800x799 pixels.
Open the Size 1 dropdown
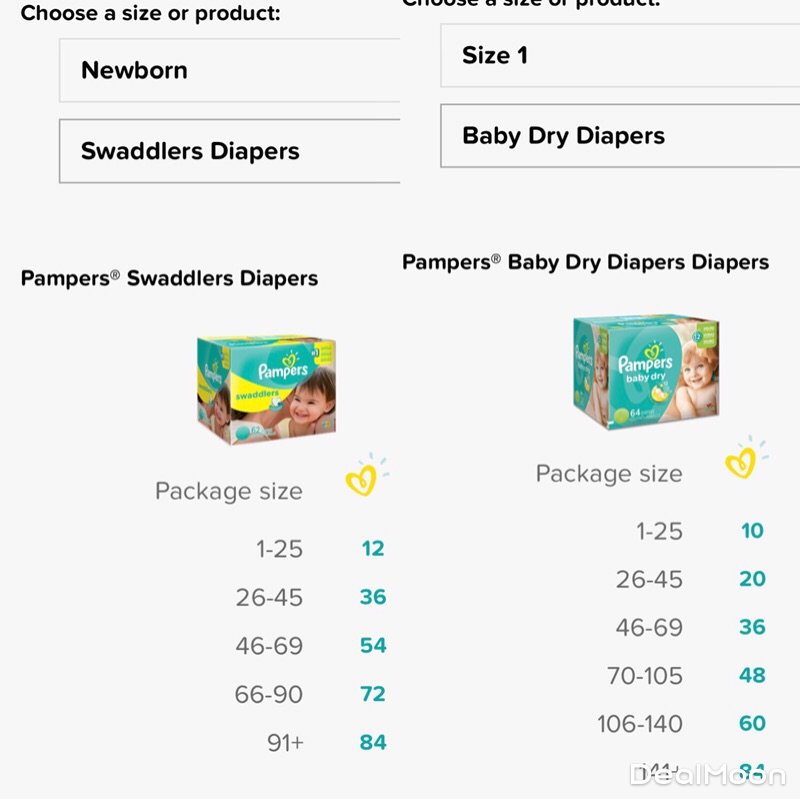click(x=620, y=56)
